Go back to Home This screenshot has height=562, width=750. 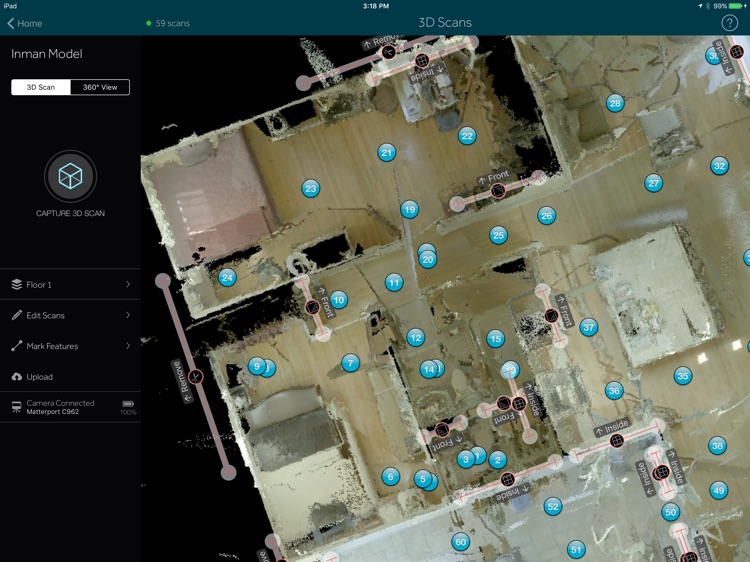25,23
